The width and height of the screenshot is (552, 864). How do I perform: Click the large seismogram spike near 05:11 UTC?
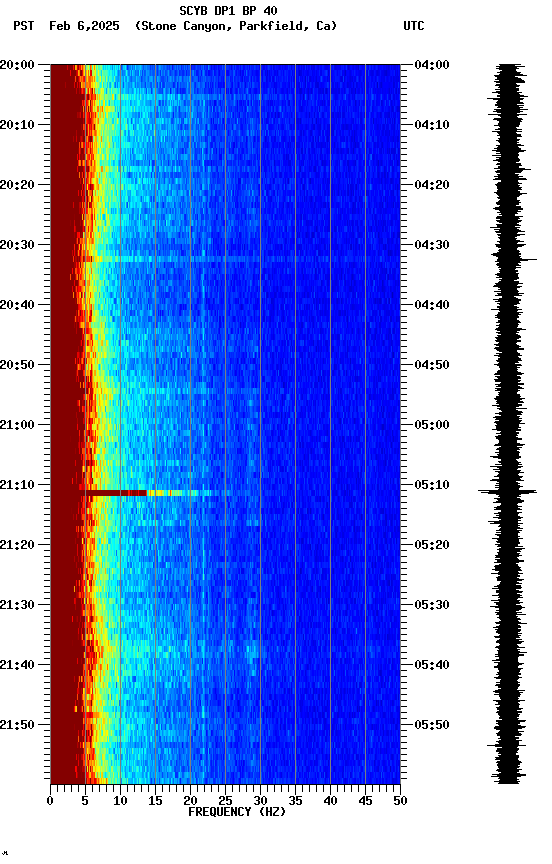coord(507,492)
